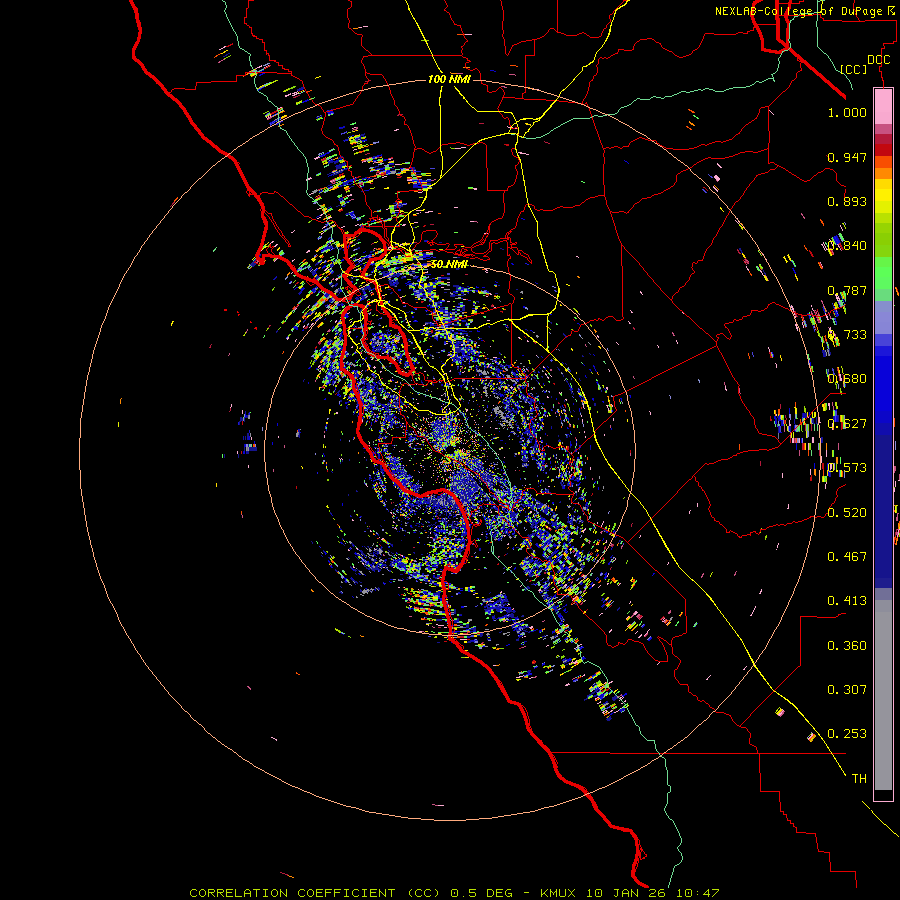Click the CORRELATION COEFFICIENT words in the caption
900x900 pixels.
(x=292, y=893)
